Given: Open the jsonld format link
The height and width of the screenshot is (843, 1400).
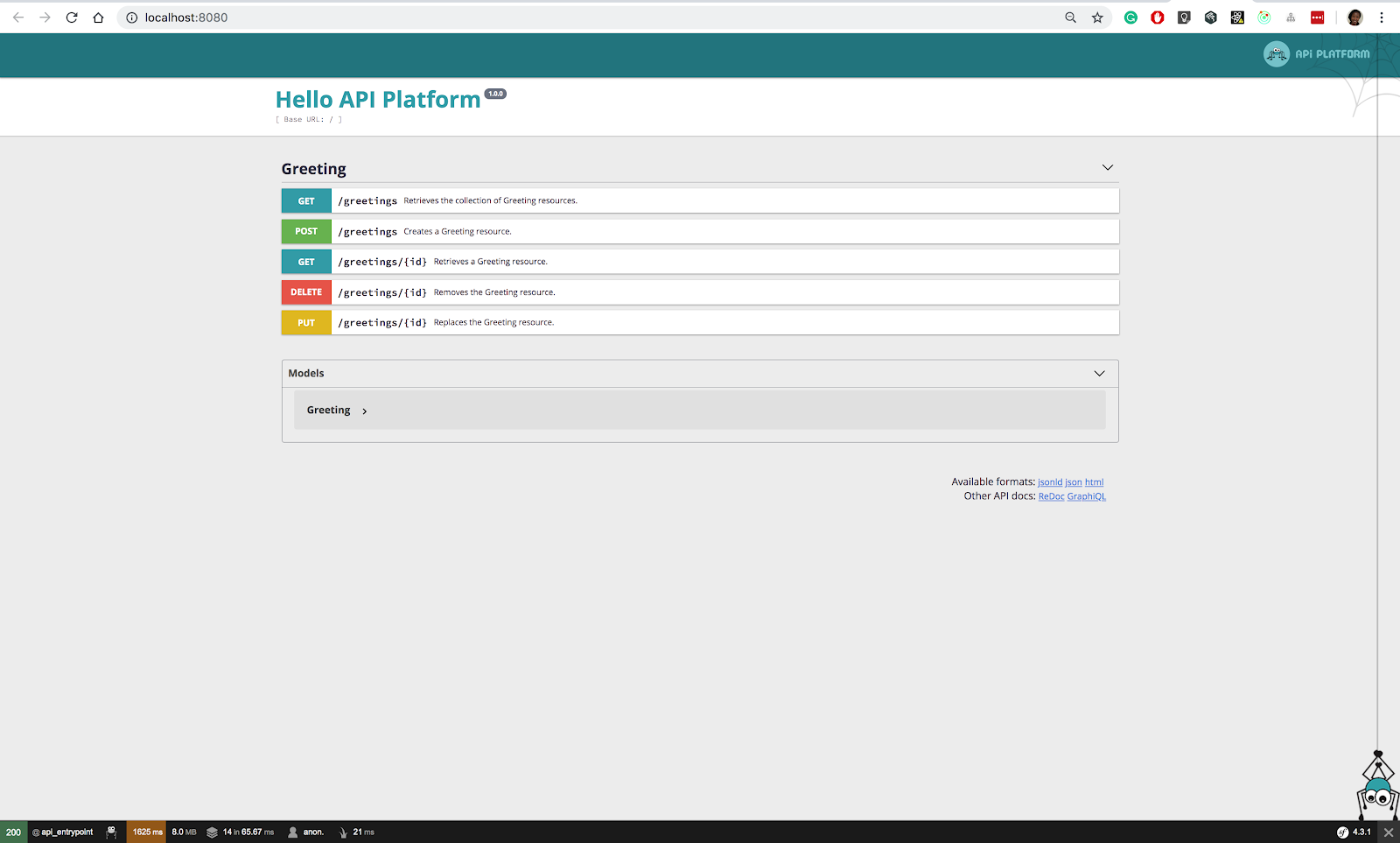Looking at the screenshot, I should tap(1050, 482).
